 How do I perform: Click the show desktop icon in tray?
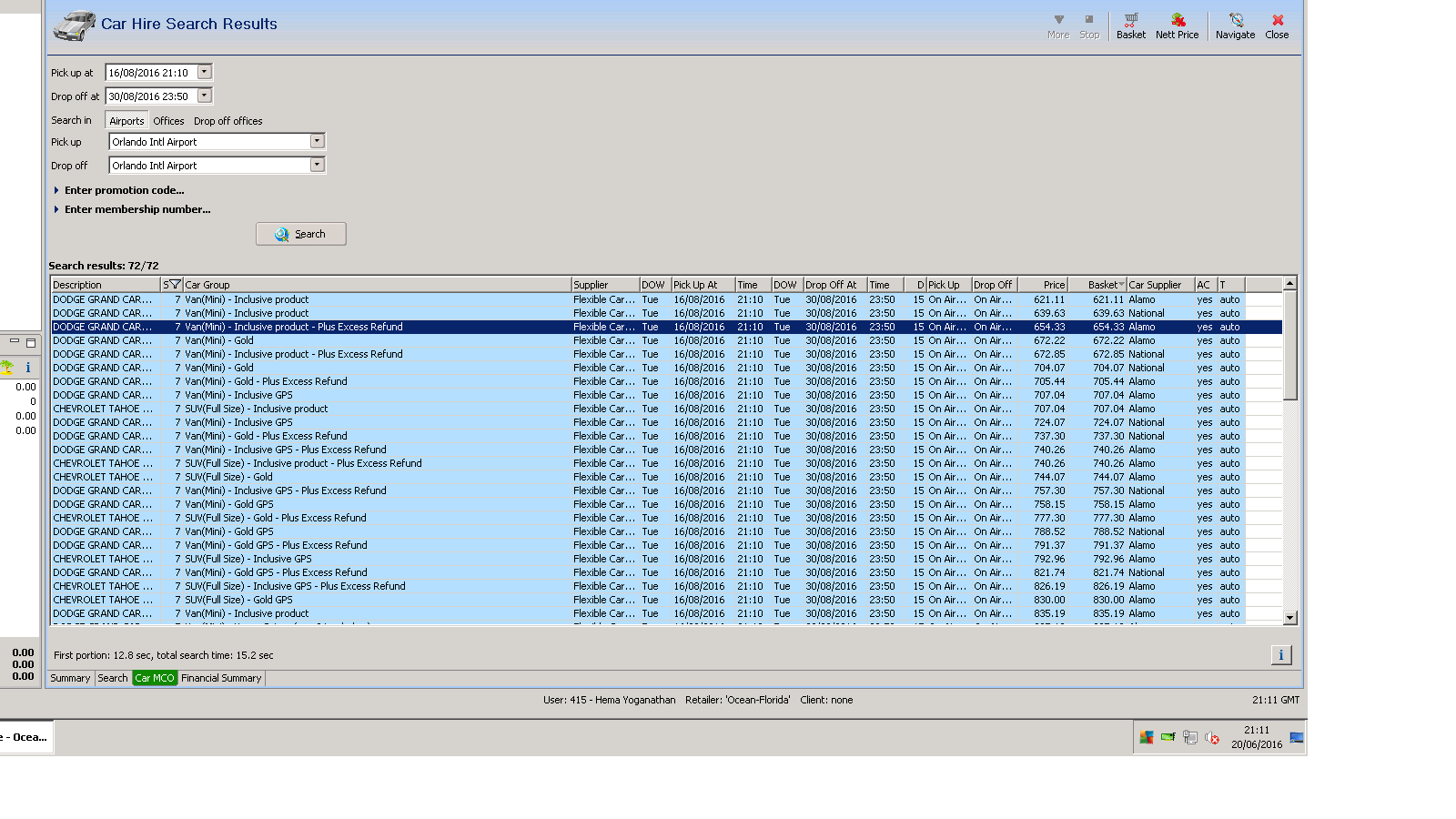1297,737
